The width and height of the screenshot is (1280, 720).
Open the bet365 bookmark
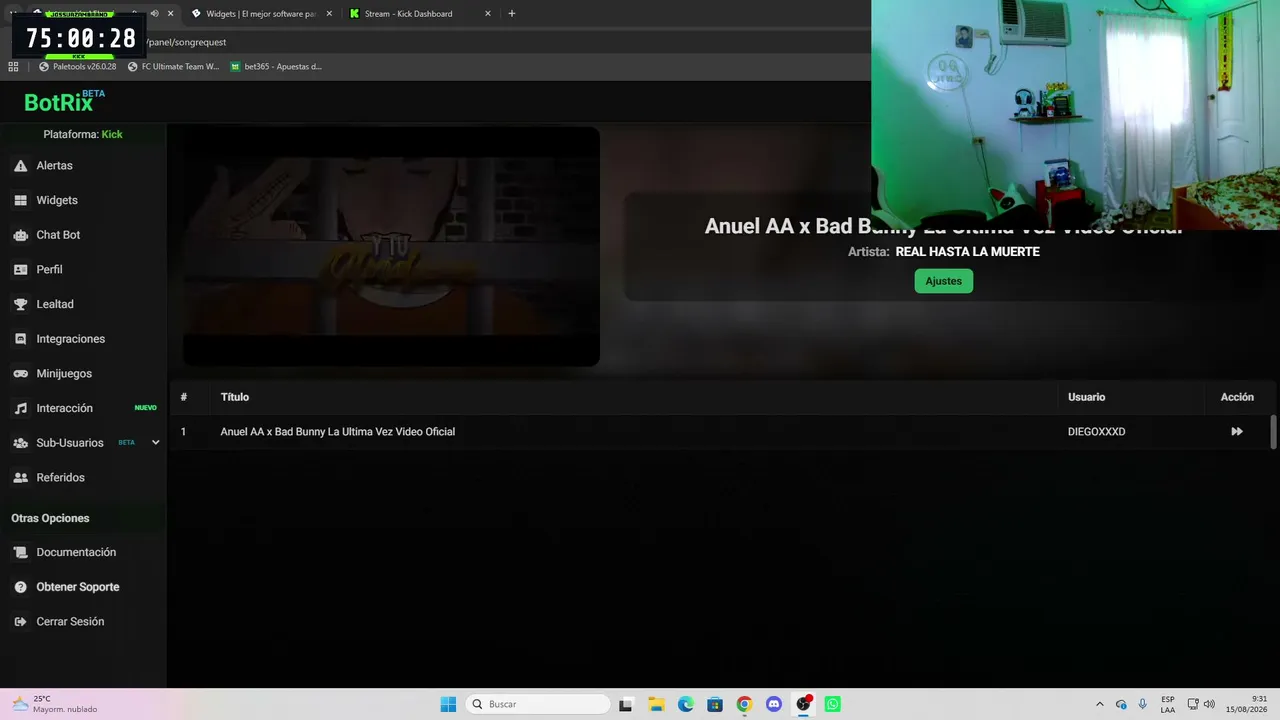pyautogui.click(x=276, y=67)
